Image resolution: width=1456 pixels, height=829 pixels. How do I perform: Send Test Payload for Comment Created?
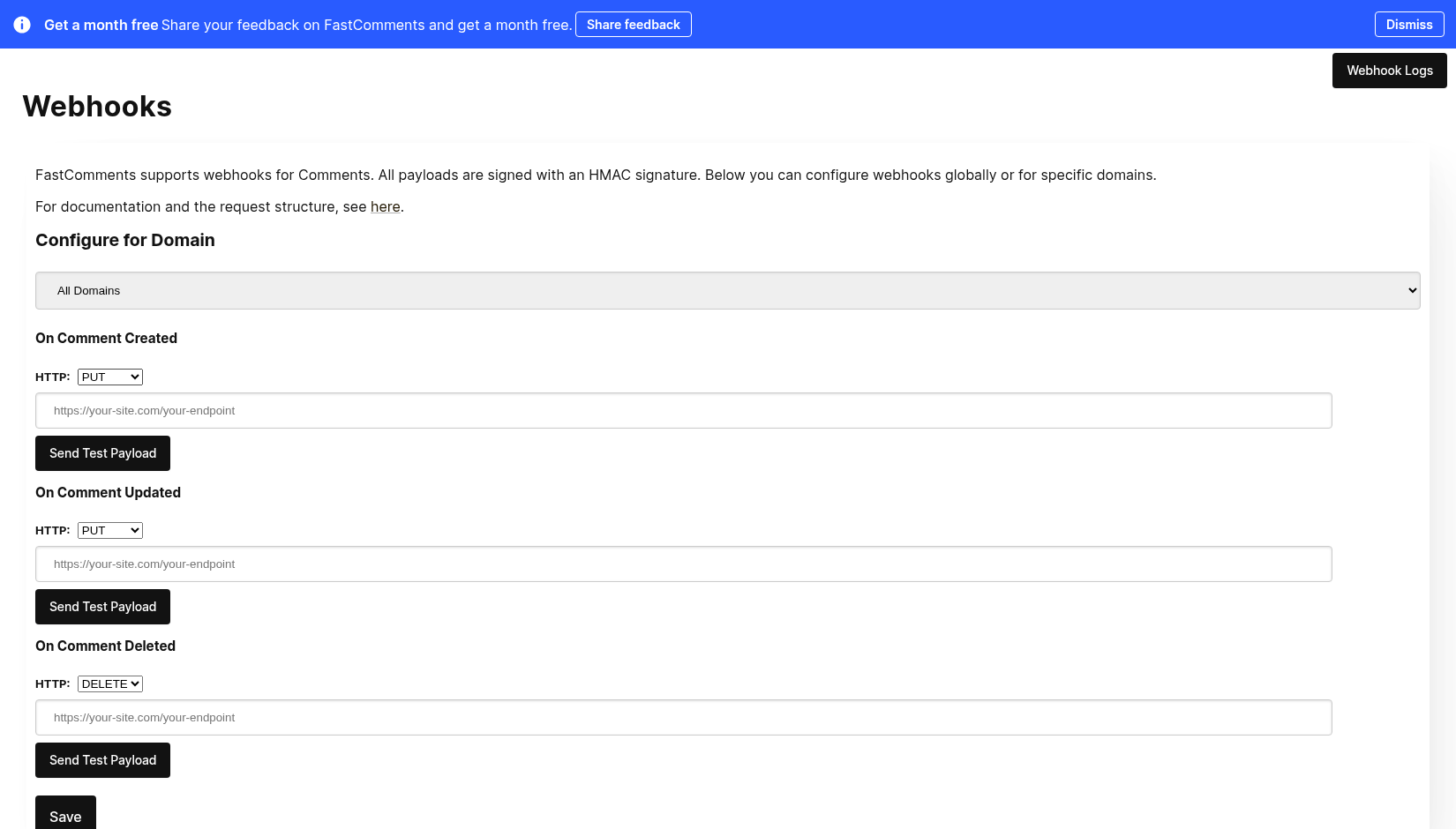[x=102, y=453]
